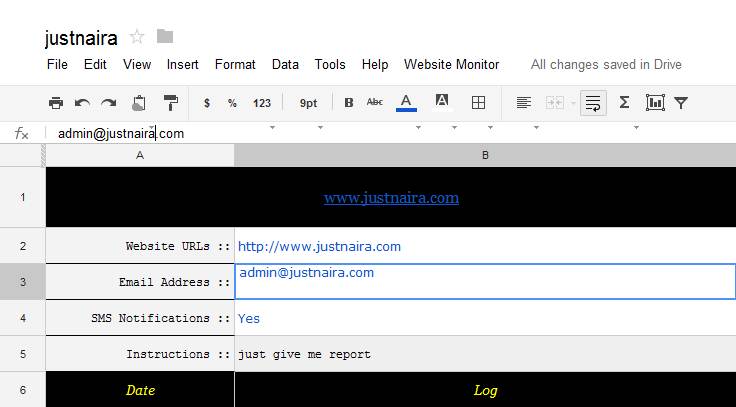Open the www.justnaira.com link

point(391,198)
